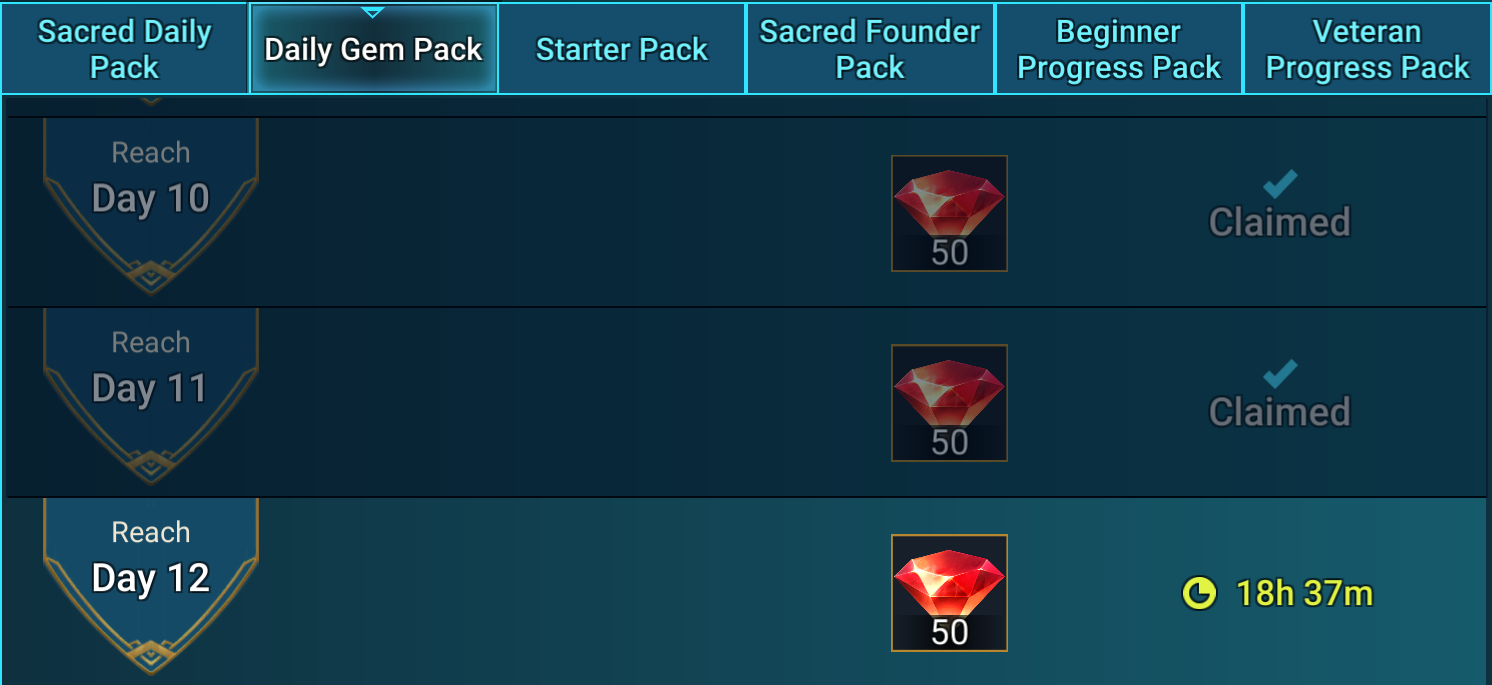Image resolution: width=1492 pixels, height=685 pixels.
Task: Click the 50 count under Day 12 gem
Action: pyautogui.click(x=949, y=632)
